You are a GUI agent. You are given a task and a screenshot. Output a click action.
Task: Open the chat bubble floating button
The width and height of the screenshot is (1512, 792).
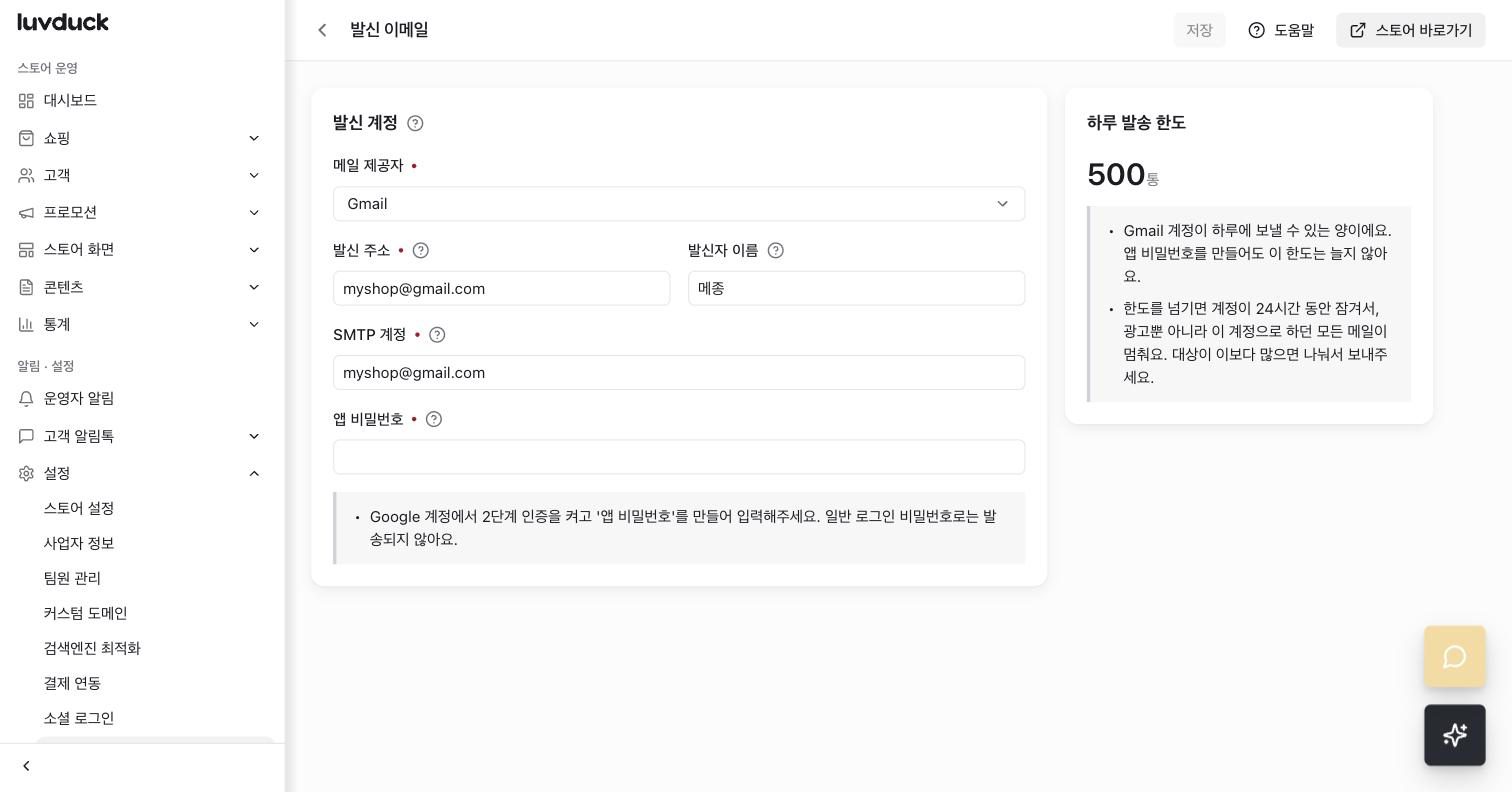coord(1454,657)
